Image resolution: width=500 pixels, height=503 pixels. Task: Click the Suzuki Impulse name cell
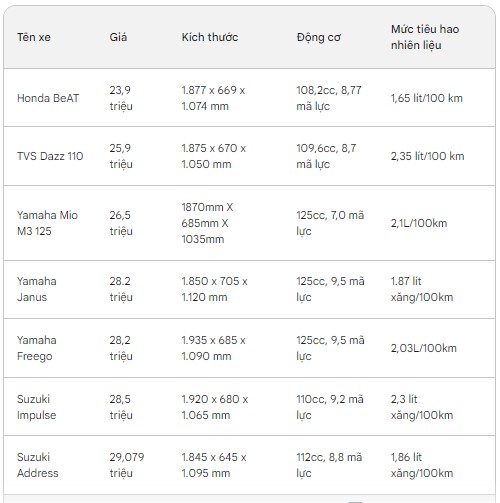coord(37,407)
